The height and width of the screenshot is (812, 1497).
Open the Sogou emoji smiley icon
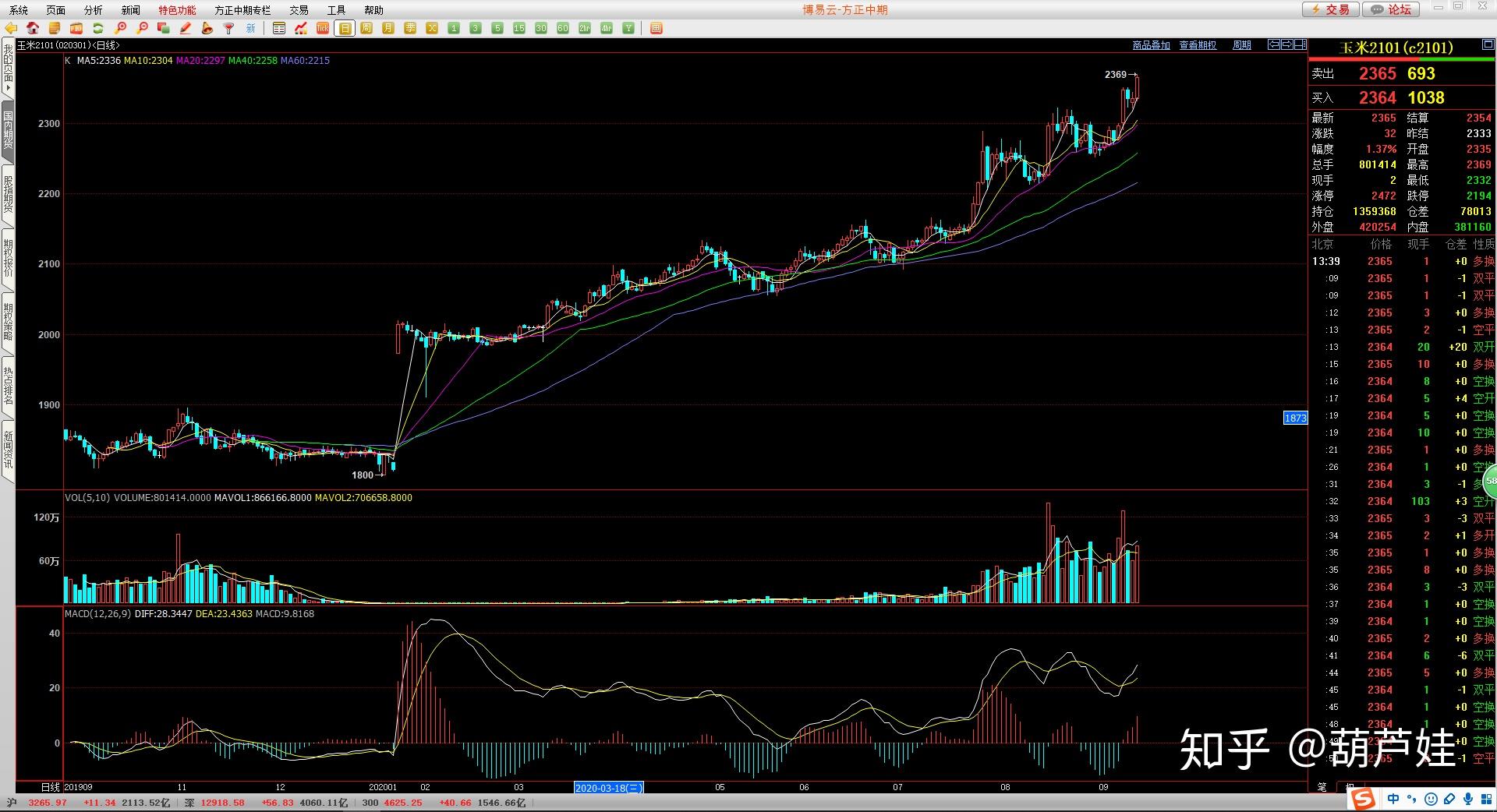[x=1431, y=799]
